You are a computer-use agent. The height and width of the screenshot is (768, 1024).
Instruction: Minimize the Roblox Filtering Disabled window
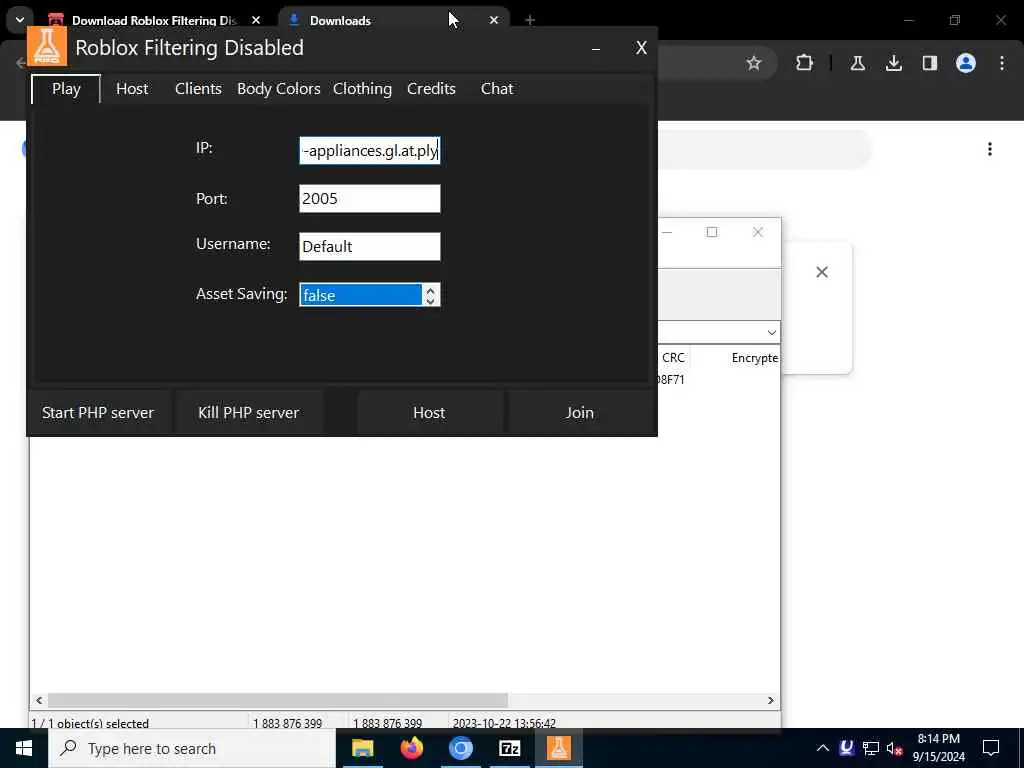[x=596, y=48]
